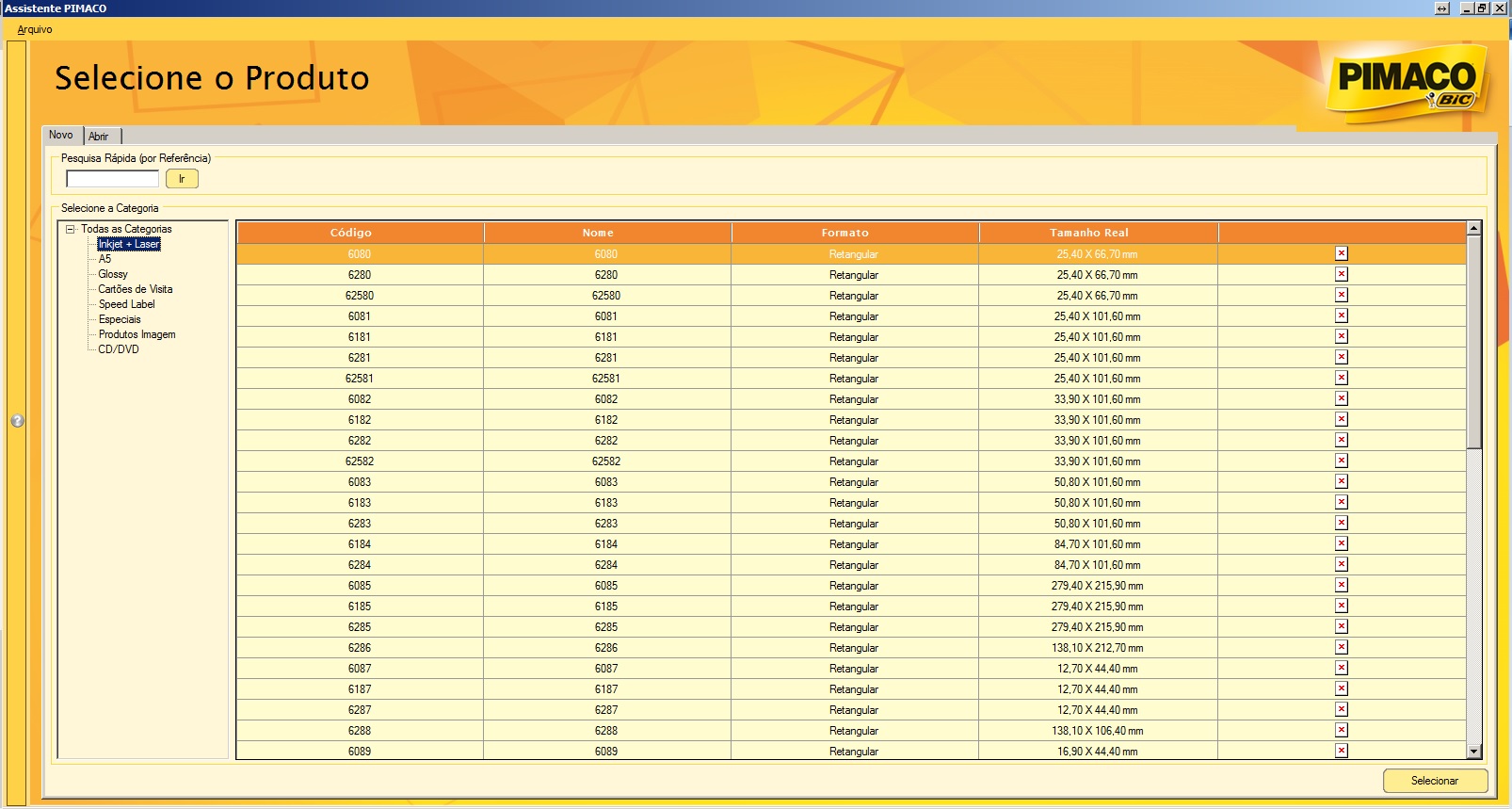Click the red X icon in row 6082
The image size is (1512, 809).
pos(1342,398)
